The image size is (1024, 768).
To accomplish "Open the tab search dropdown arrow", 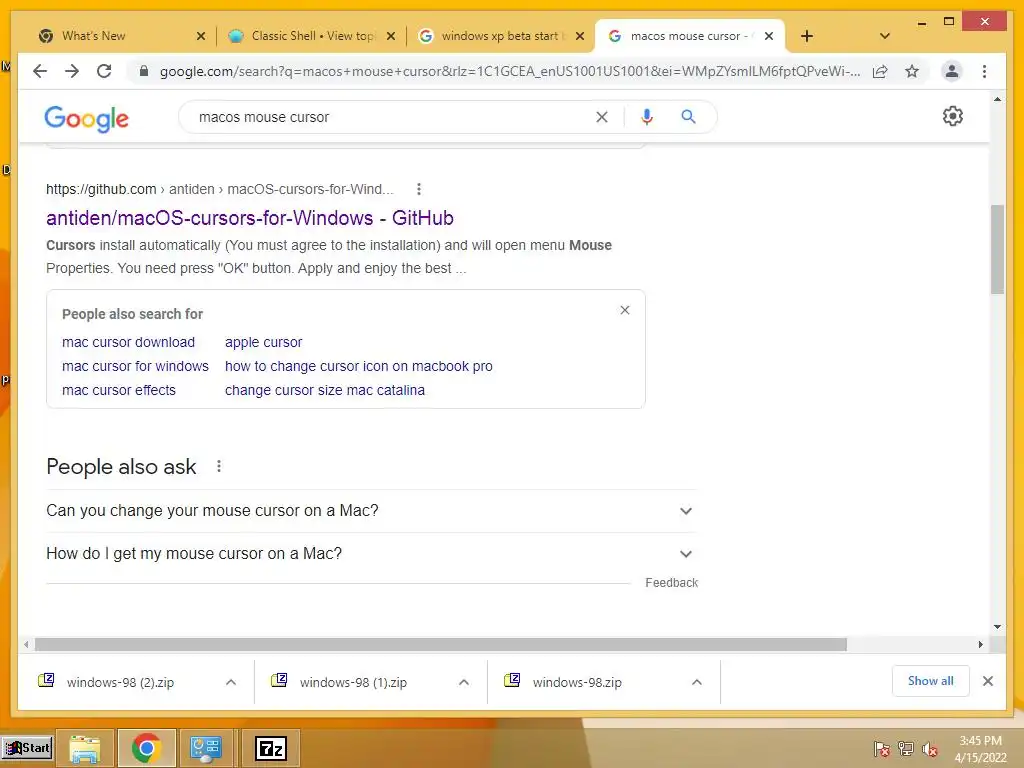I will [x=884, y=36].
